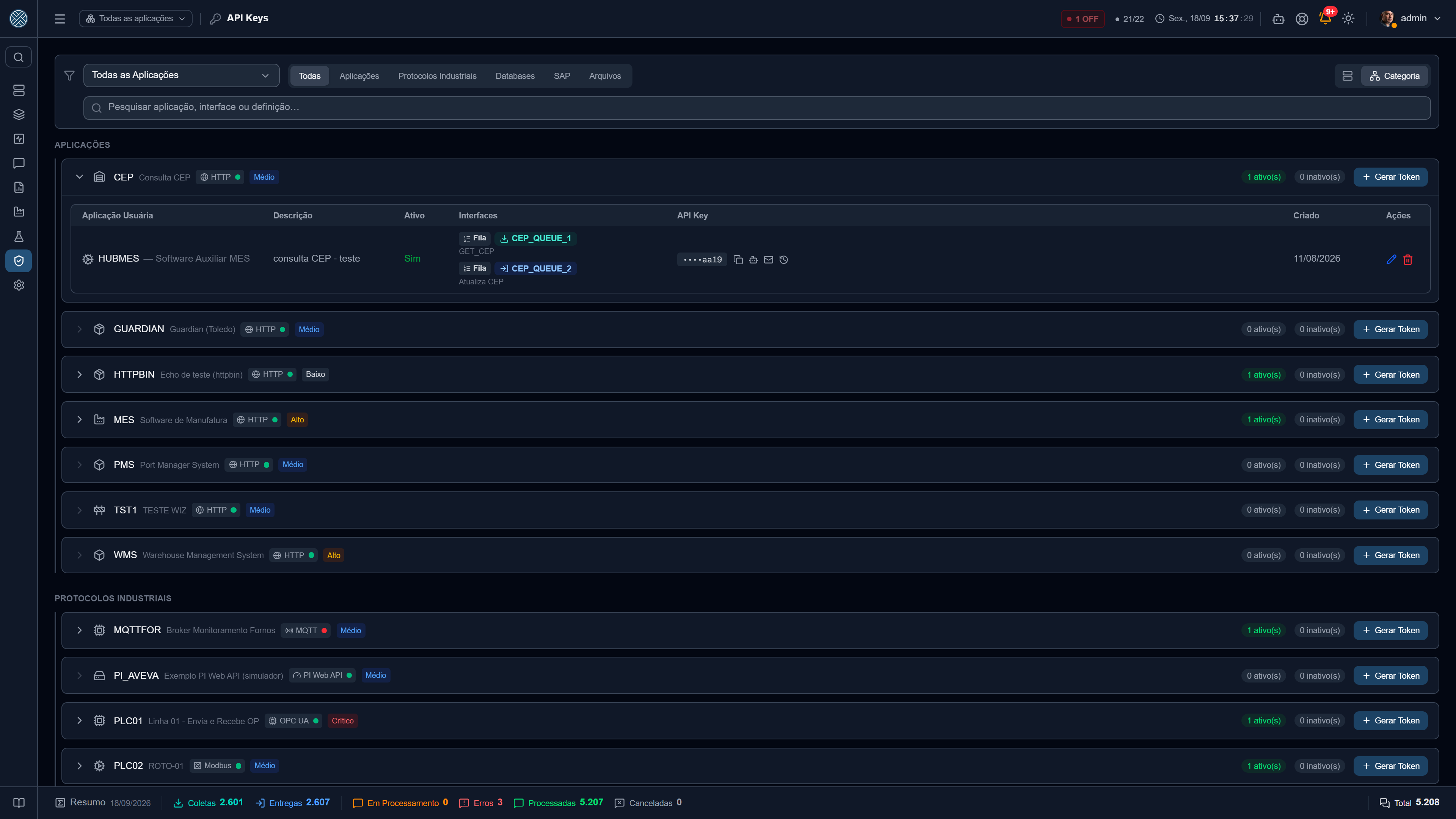
Task: Open the sidebar settings gear icon
Action: (19, 285)
